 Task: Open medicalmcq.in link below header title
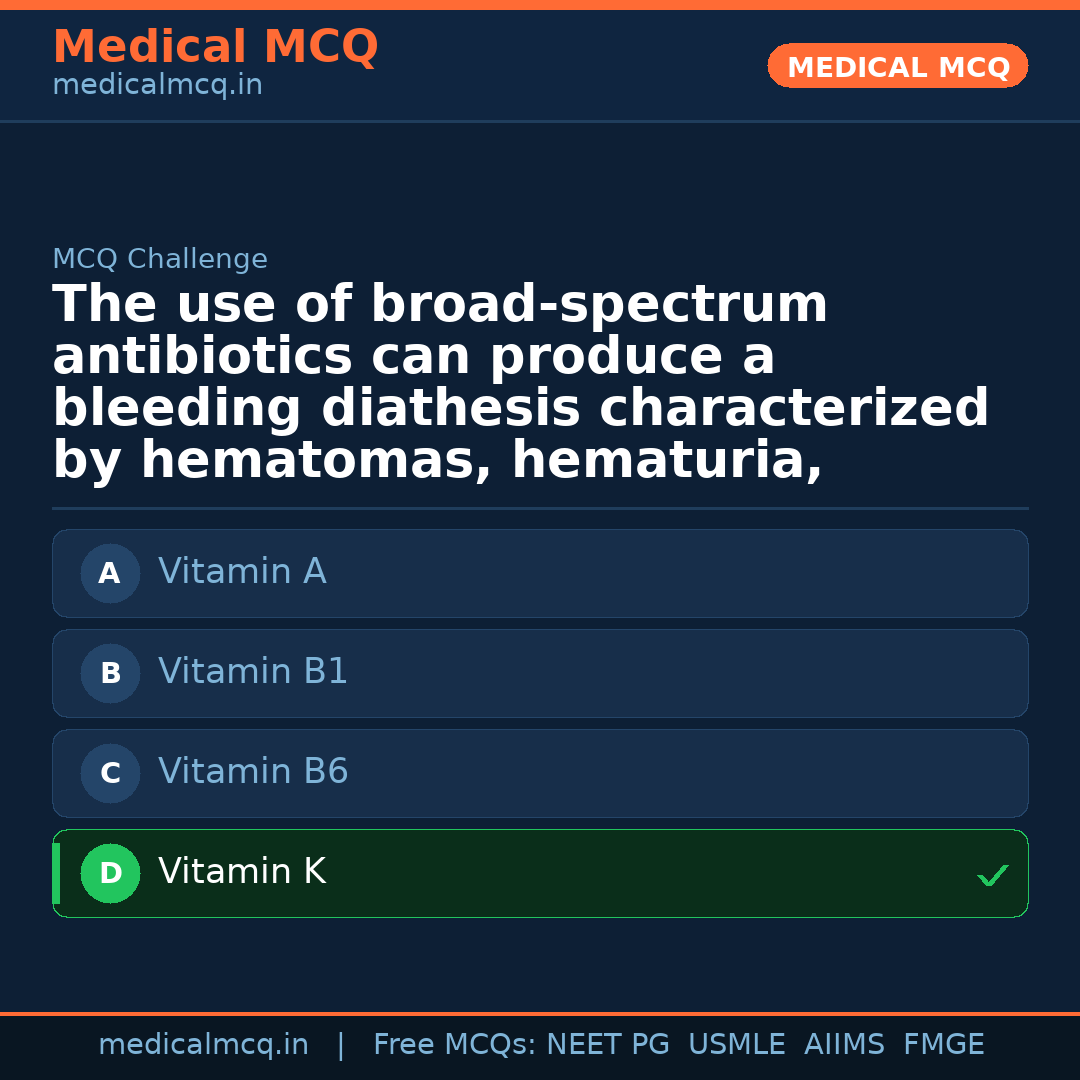[157, 86]
